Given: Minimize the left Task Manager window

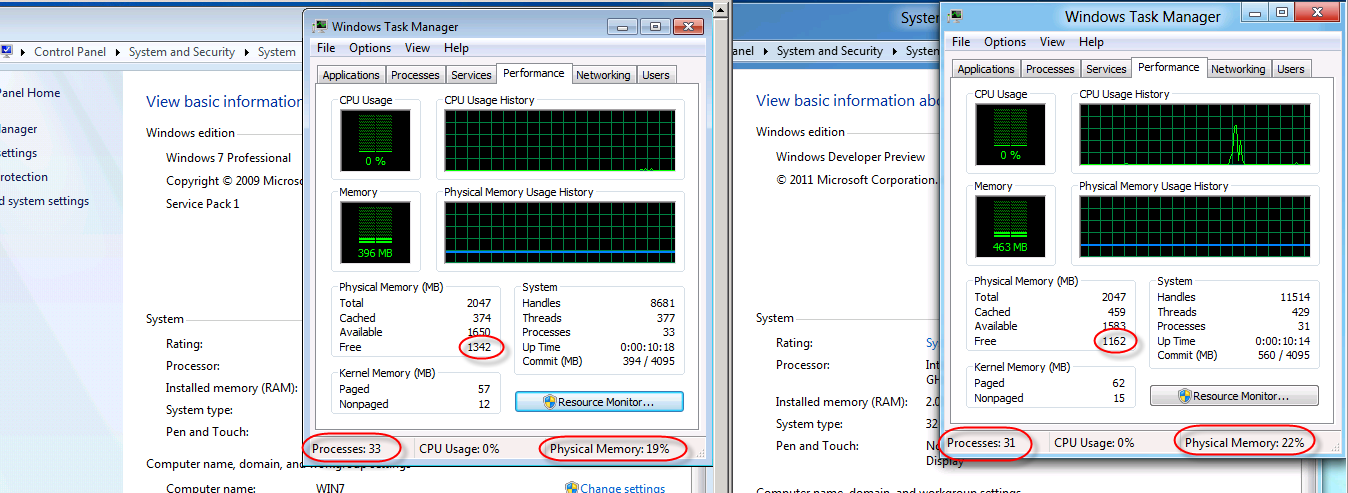Looking at the screenshot, I should 622,27.
